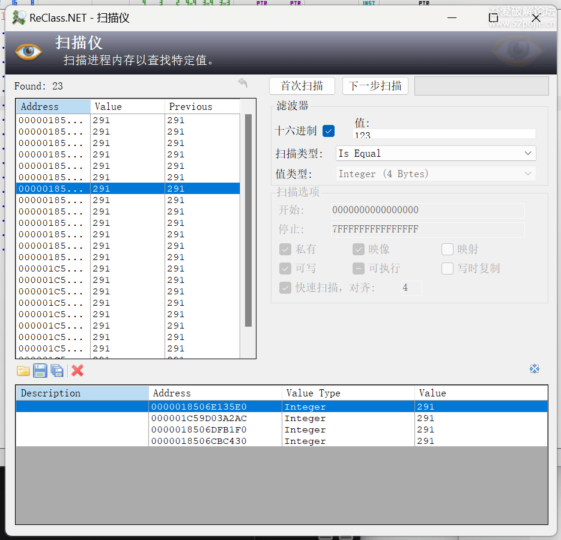
Task: Click the 开始 start address field
Action: [x=428, y=210]
